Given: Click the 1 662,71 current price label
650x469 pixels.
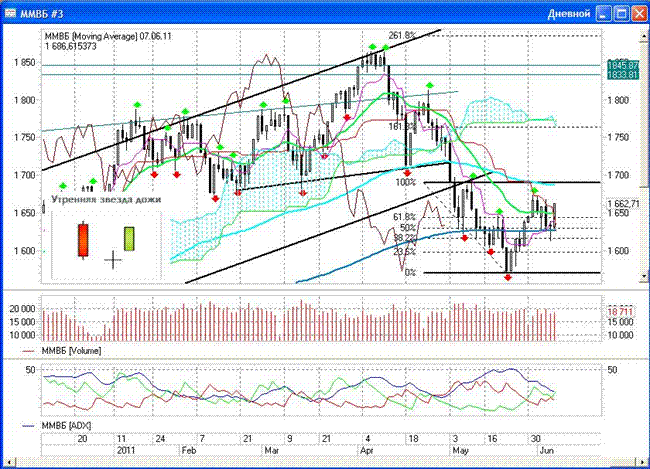Looking at the screenshot, I should 623,204.
